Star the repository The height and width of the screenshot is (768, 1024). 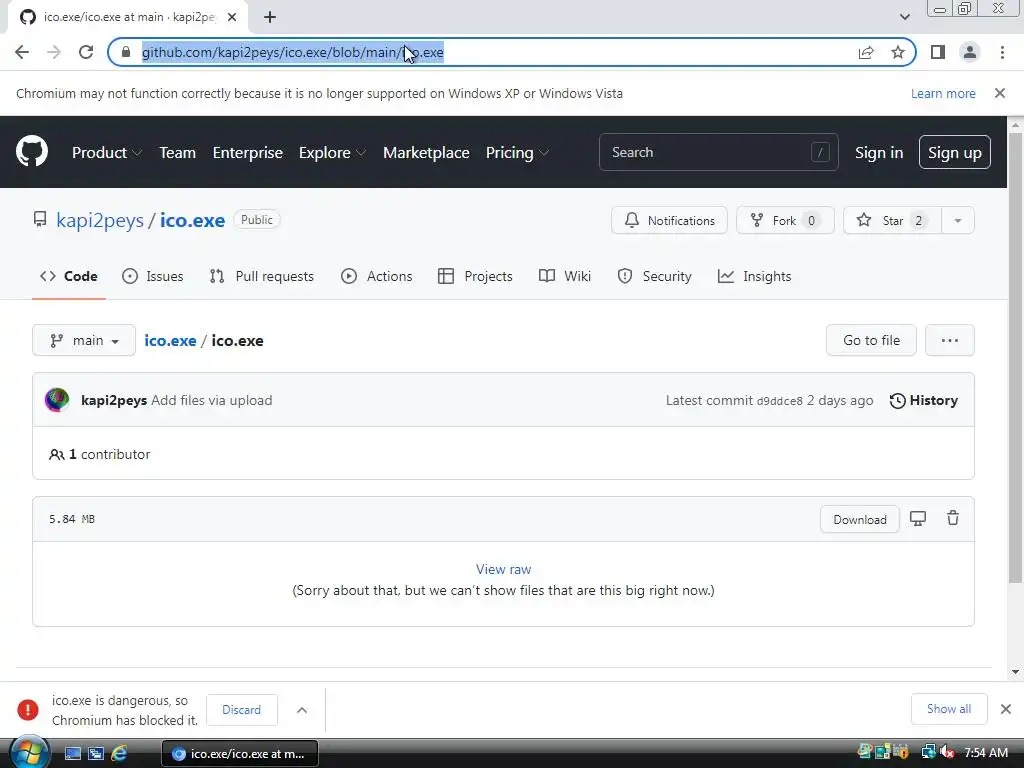tap(893, 220)
